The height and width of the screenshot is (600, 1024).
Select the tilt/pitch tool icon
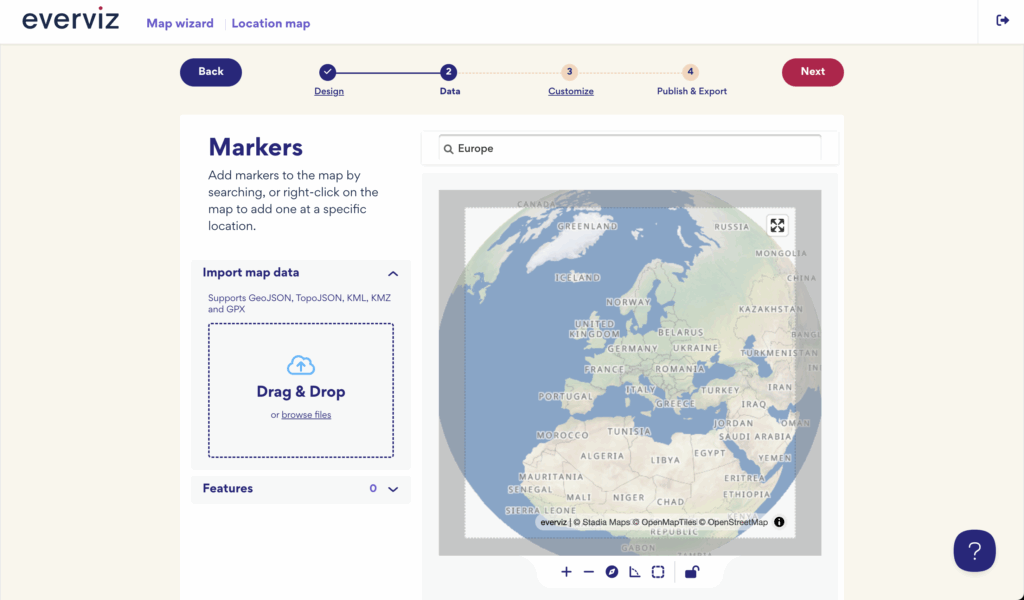pyautogui.click(x=634, y=572)
